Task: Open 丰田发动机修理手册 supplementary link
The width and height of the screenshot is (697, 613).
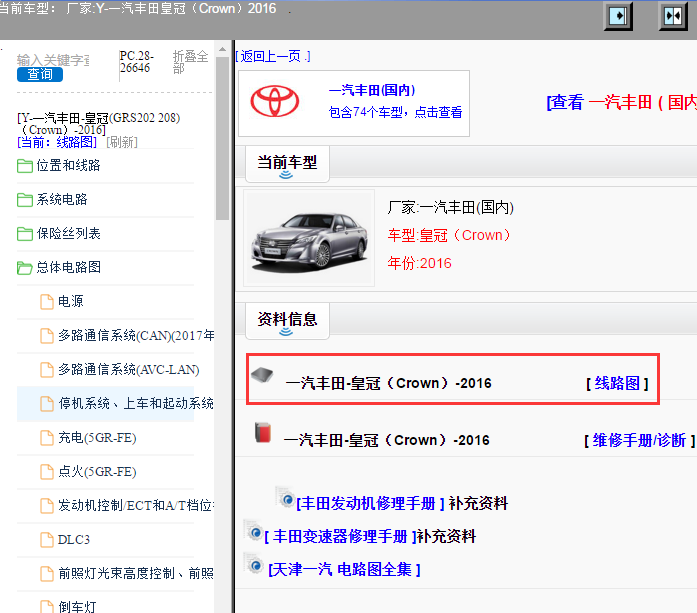Action: pyautogui.click(x=370, y=503)
